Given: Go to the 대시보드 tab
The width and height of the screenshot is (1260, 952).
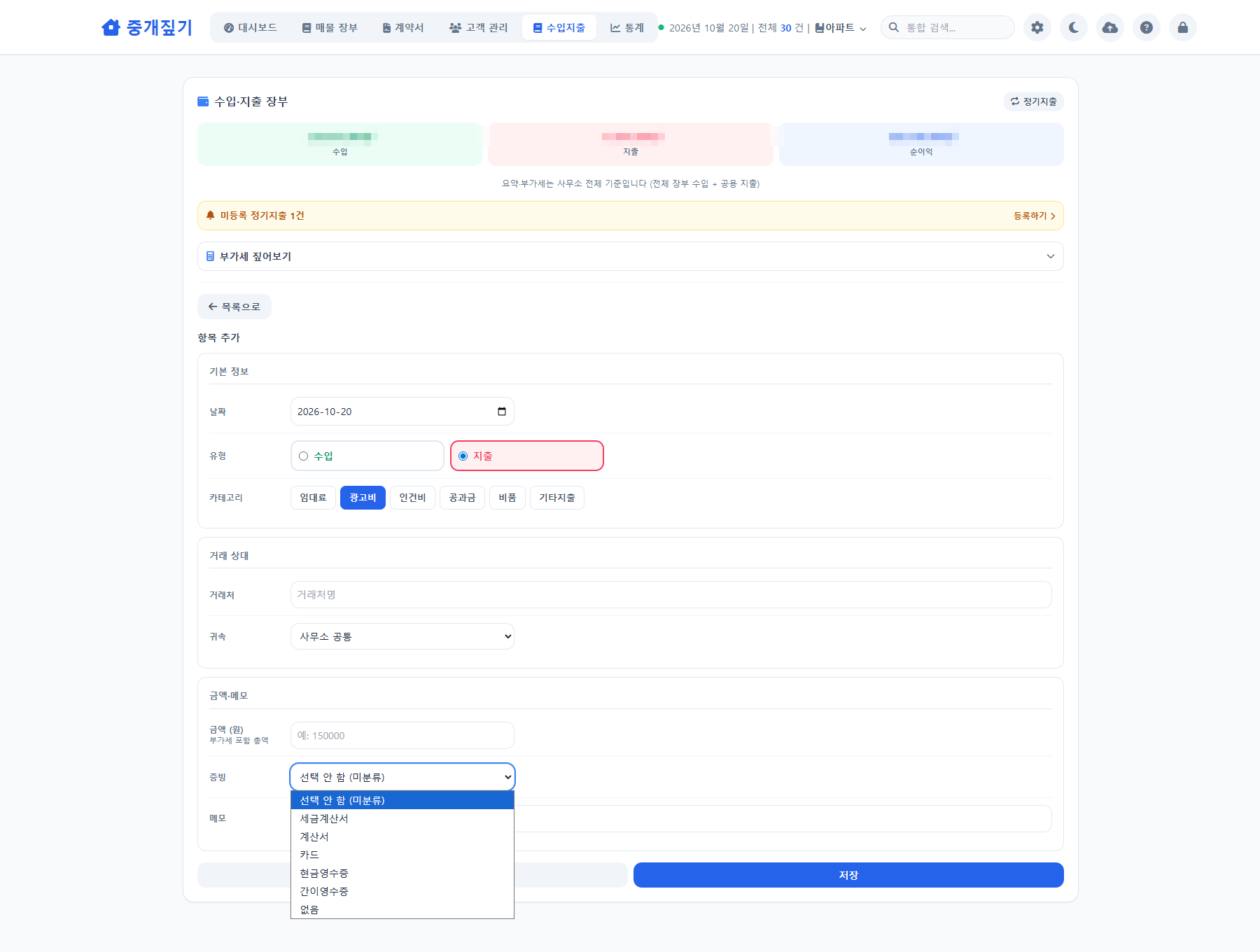Looking at the screenshot, I should 250,27.
